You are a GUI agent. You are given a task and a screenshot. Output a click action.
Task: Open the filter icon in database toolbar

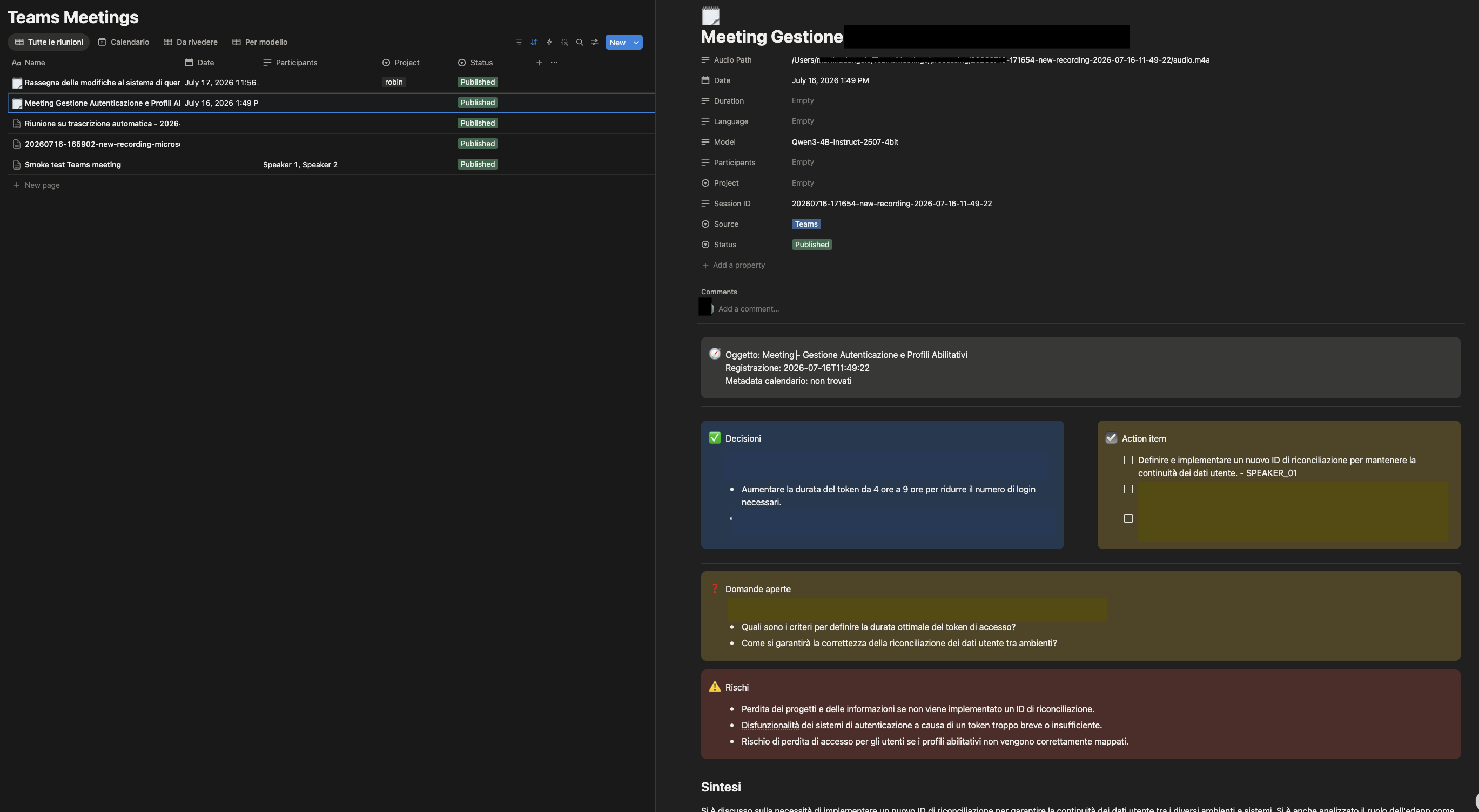tap(519, 42)
